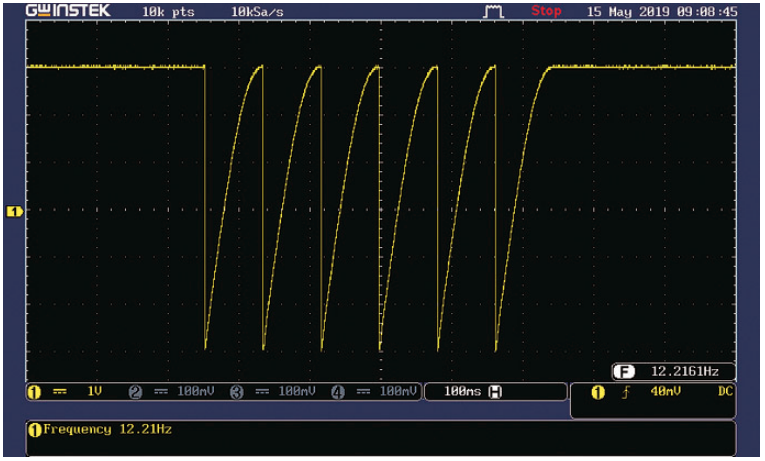Click the measurement channel 1 icon
This screenshot has width=765, height=461.
pos(35,430)
